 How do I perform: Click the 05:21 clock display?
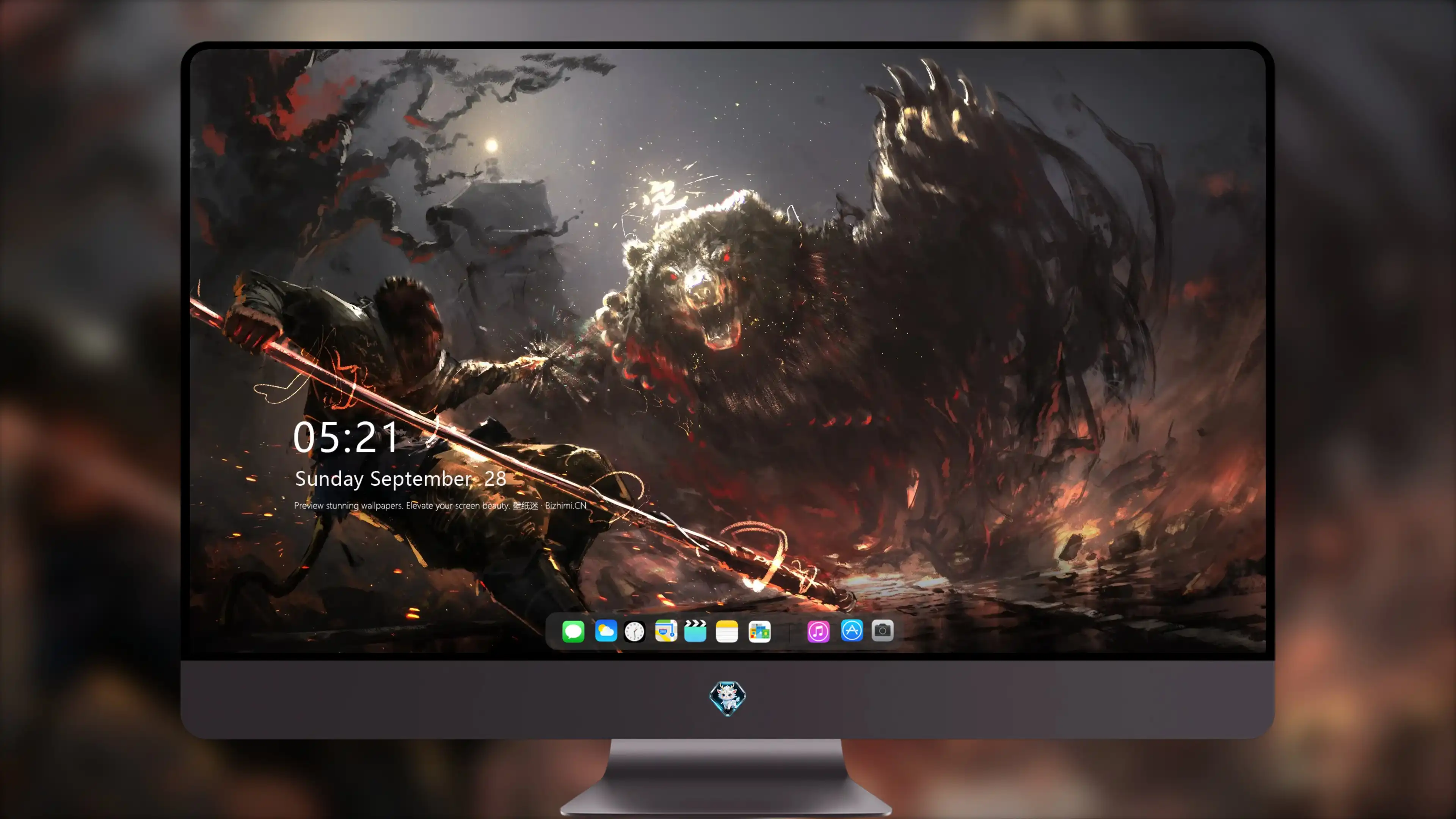click(x=346, y=437)
